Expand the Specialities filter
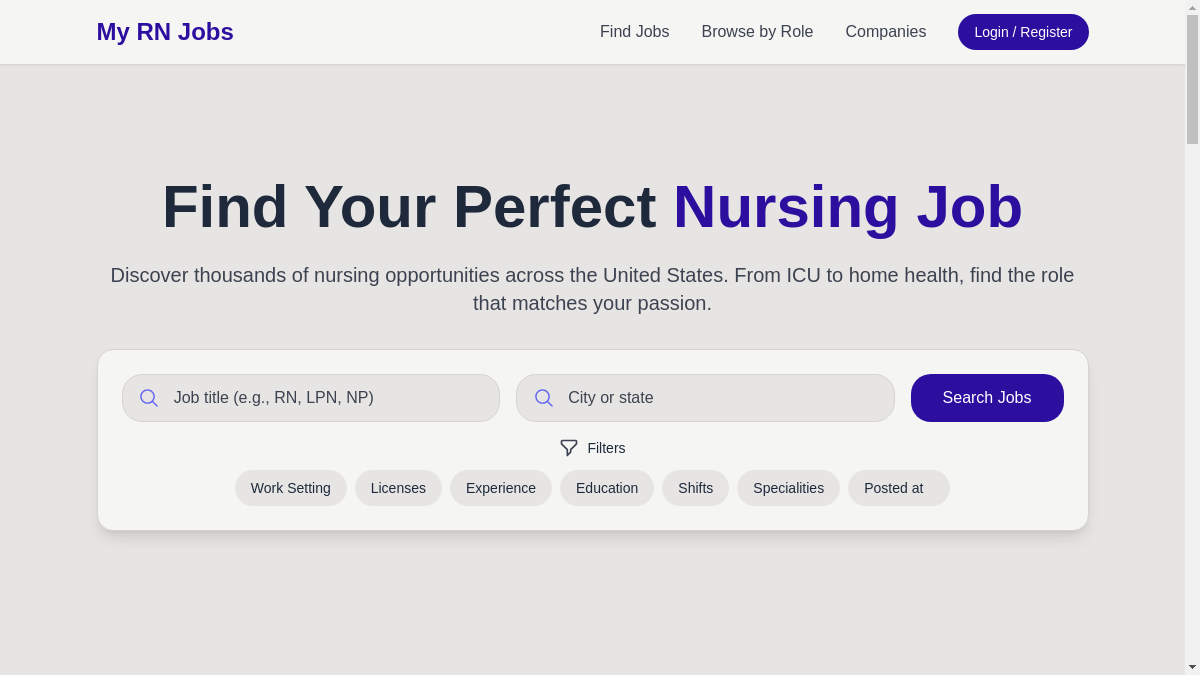Screen dimensions: 1200x675 point(788,488)
